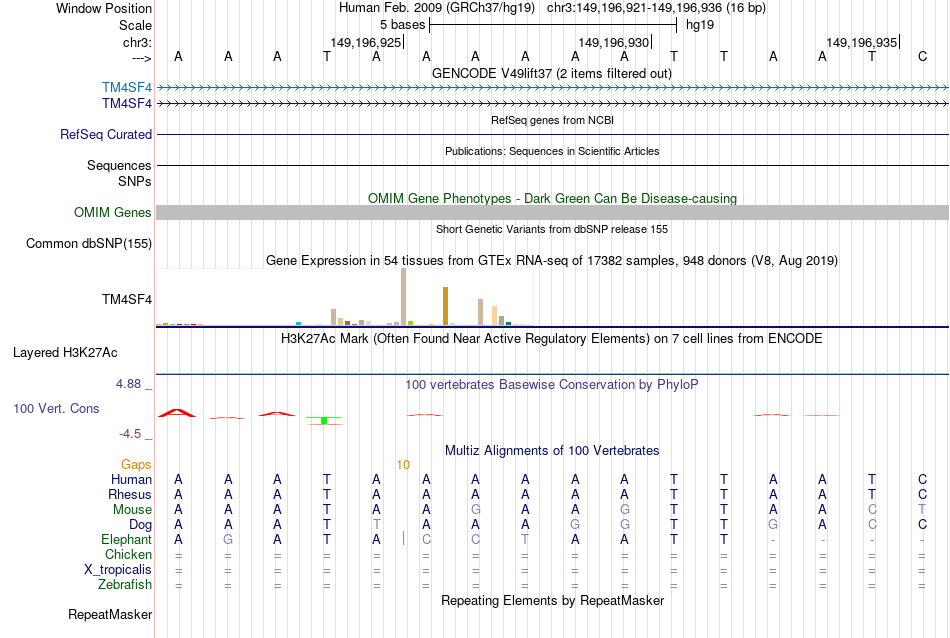
Task: Click the '5 bases' scale bar label
Action: 402,25
